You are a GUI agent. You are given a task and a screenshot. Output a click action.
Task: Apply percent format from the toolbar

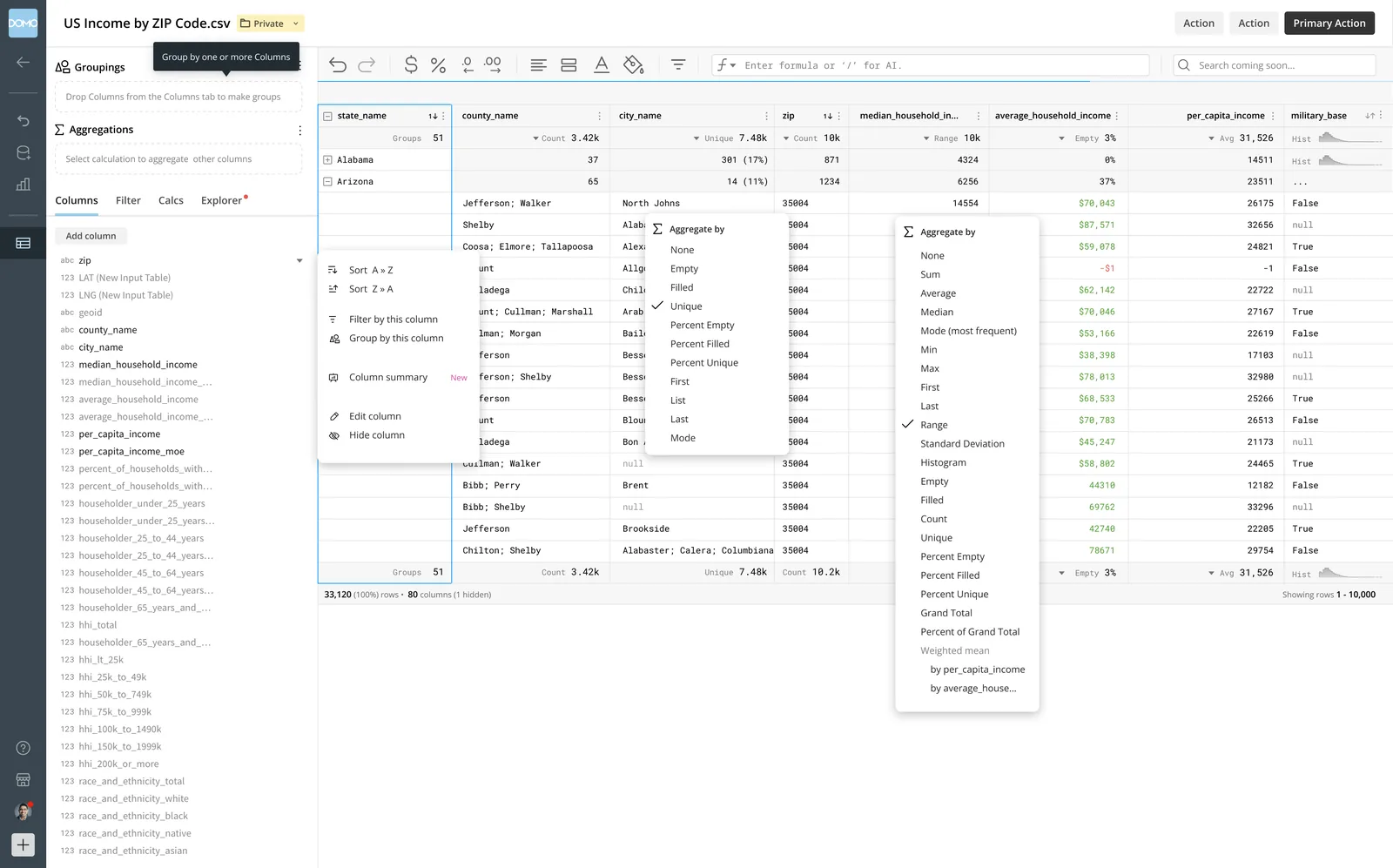438,65
